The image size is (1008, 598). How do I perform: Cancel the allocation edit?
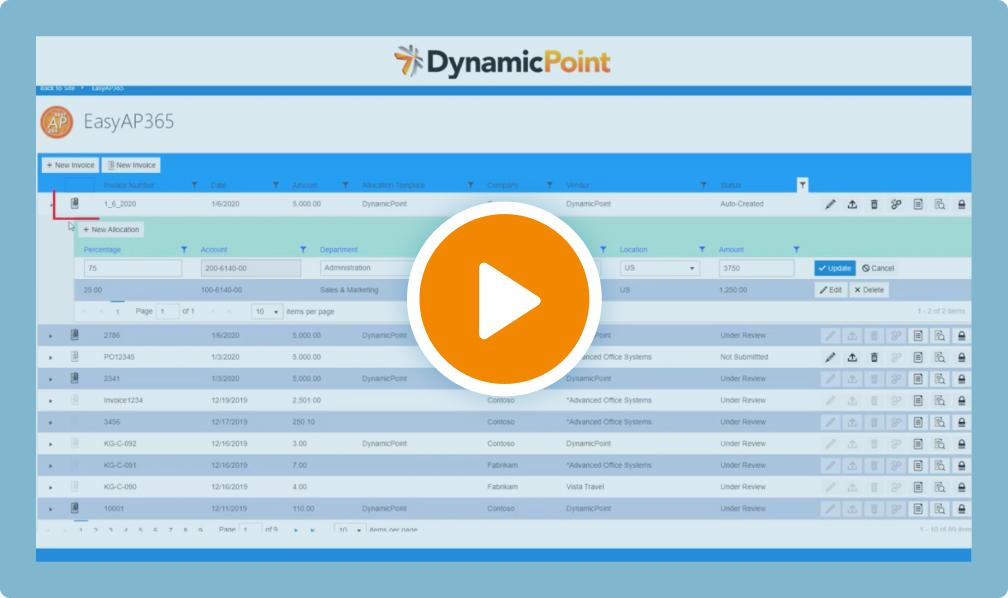(x=878, y=268)
